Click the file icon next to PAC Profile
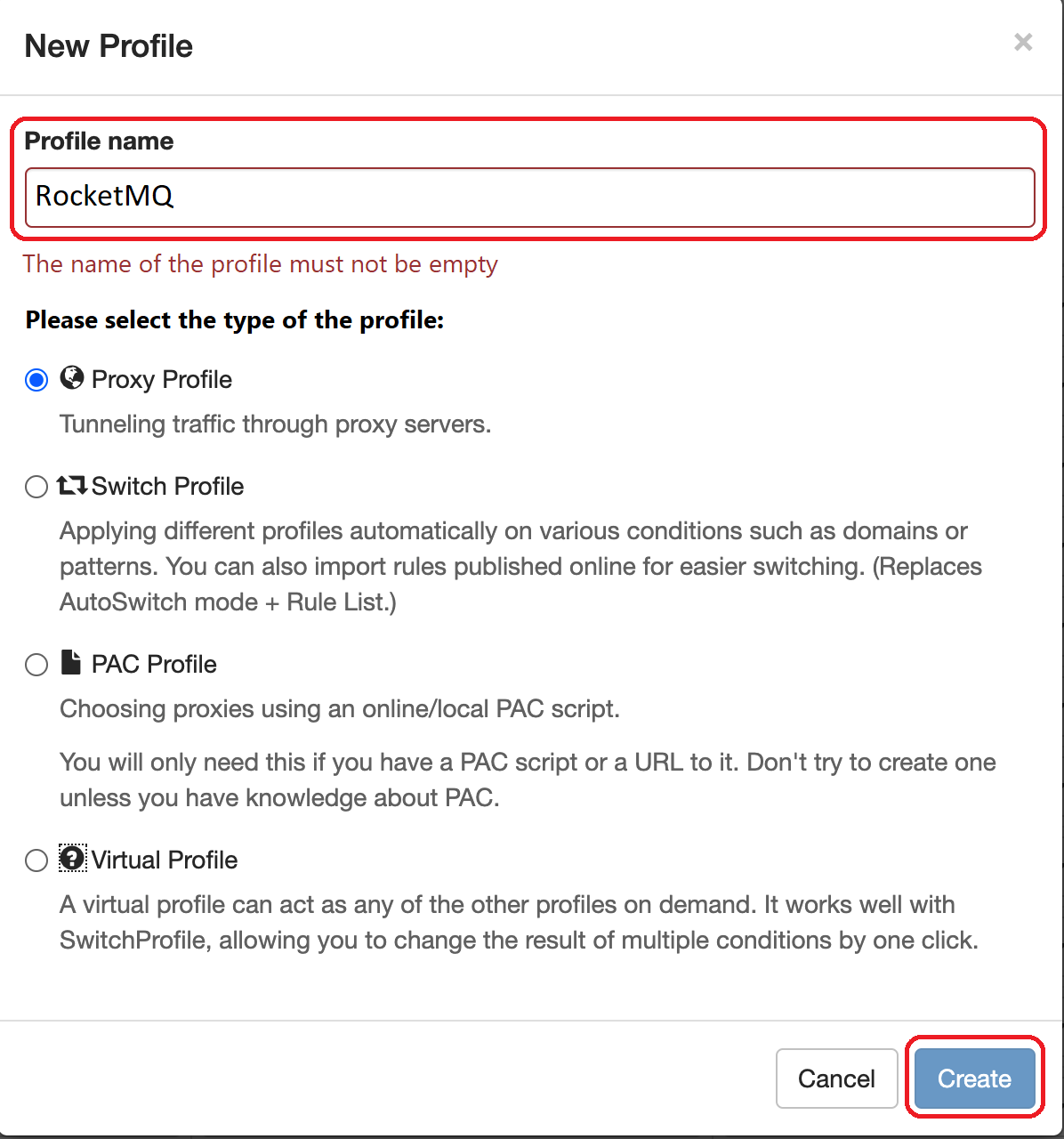1064x1139 pixels. [70, 663]
